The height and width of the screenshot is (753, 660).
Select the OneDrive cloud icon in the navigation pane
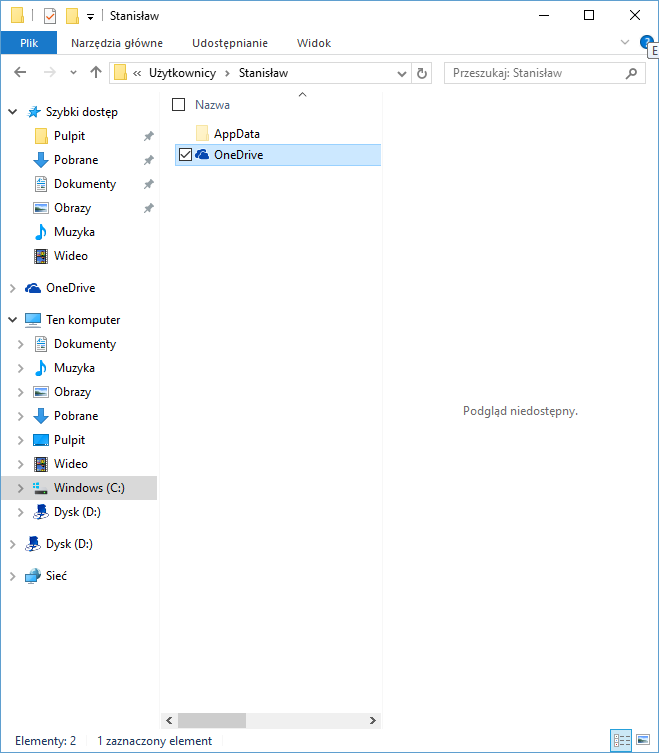(x=33, y=288)
